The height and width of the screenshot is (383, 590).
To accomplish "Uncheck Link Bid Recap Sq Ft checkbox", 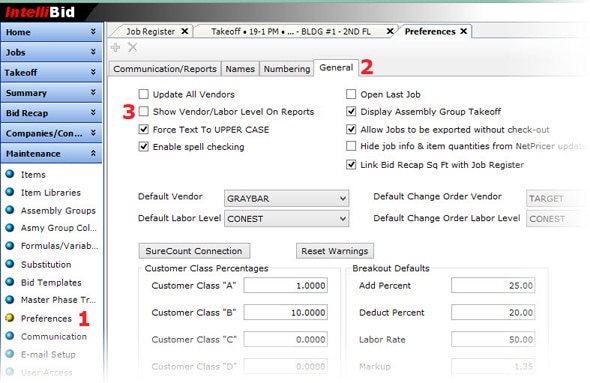I will (351, 165).
